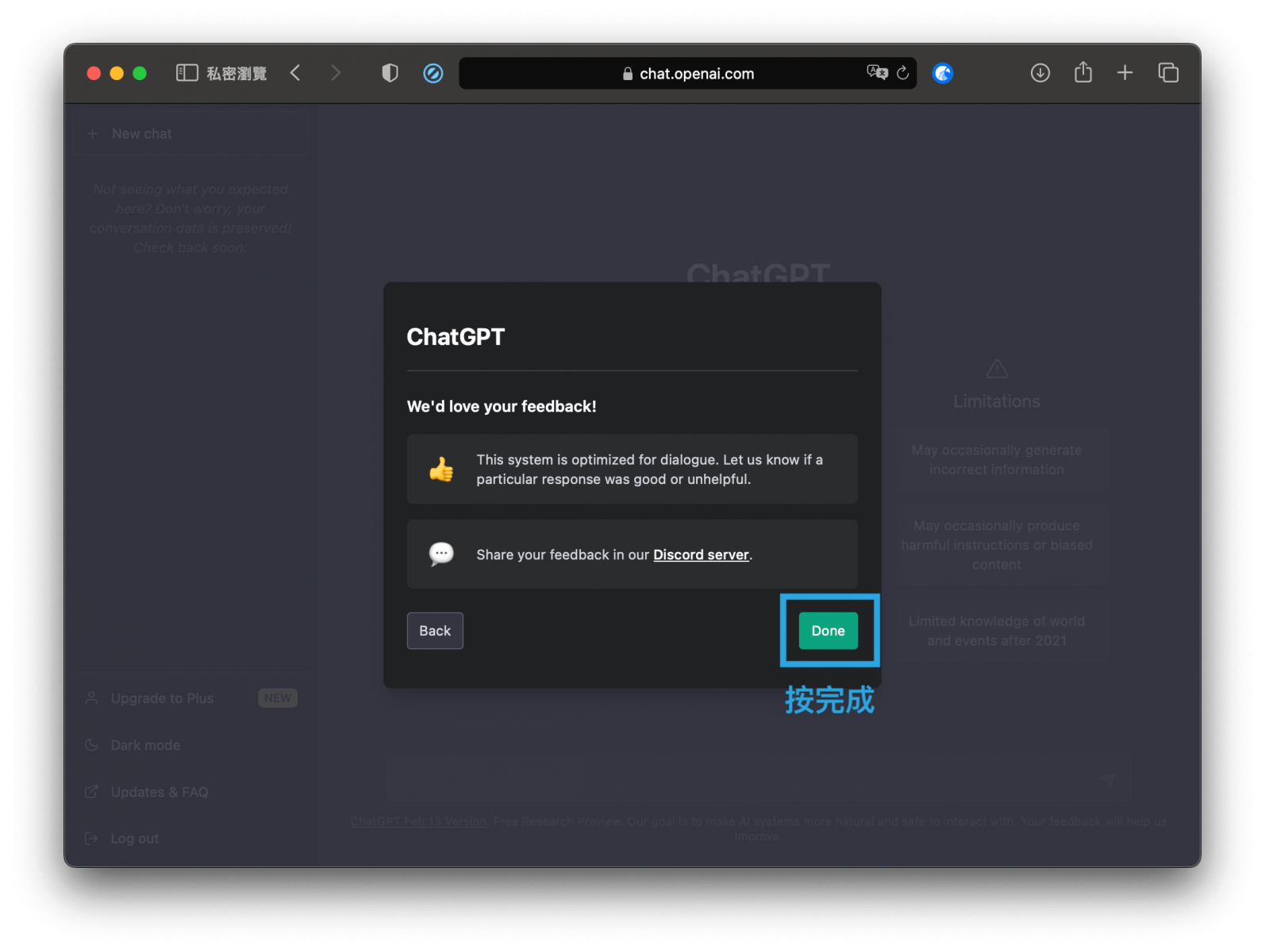Select Upgrade to Plus in sidebar

click(191, 698)
